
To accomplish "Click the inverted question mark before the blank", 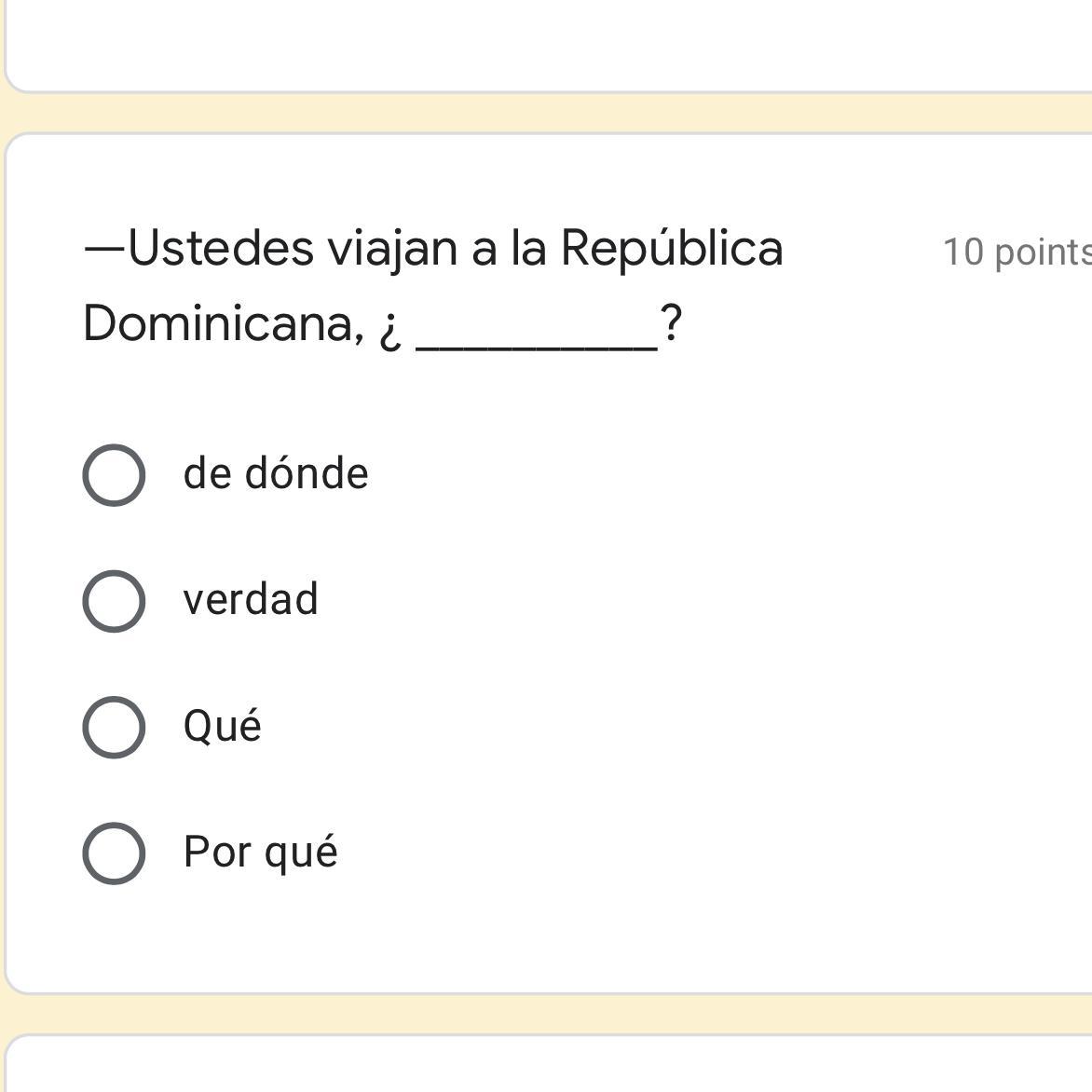I will click(x=390, y=328).
